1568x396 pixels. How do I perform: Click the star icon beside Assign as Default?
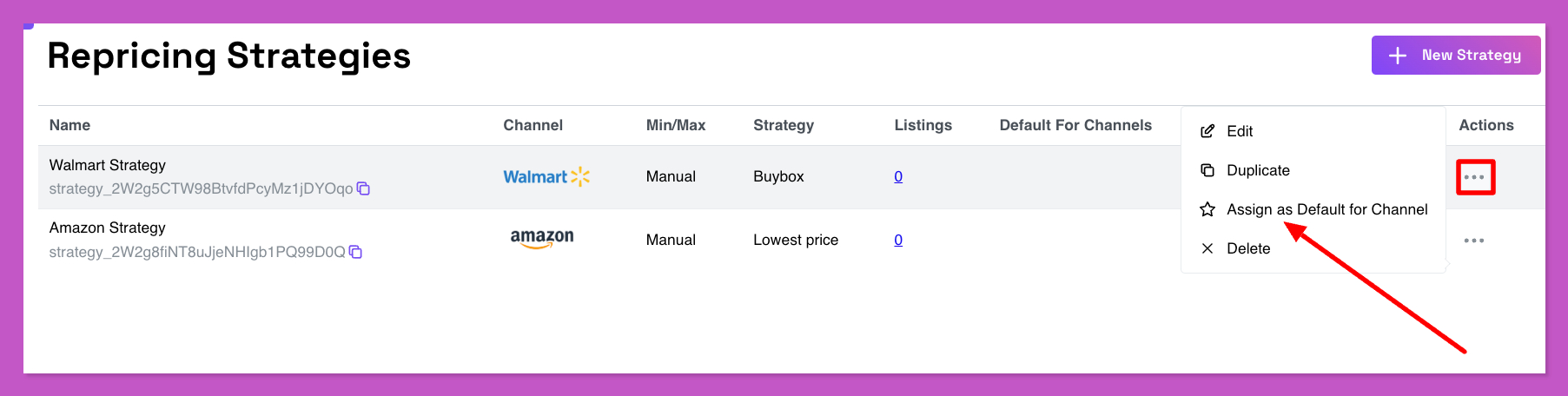pyautogui.click(x=1207, y=209)
